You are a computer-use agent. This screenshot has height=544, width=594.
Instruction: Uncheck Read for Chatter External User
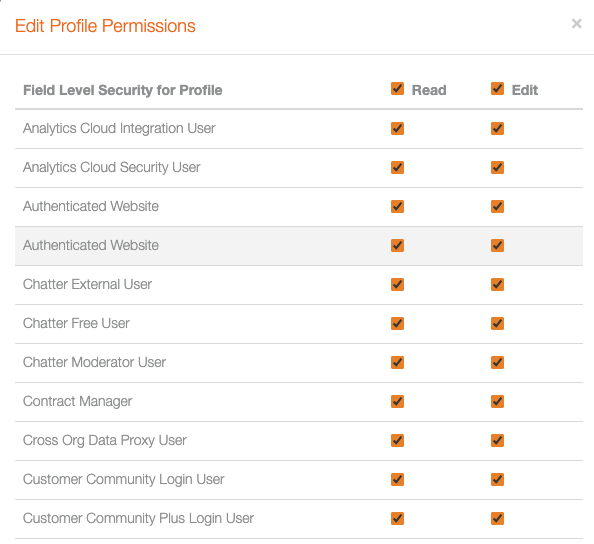tap(397, 285)
